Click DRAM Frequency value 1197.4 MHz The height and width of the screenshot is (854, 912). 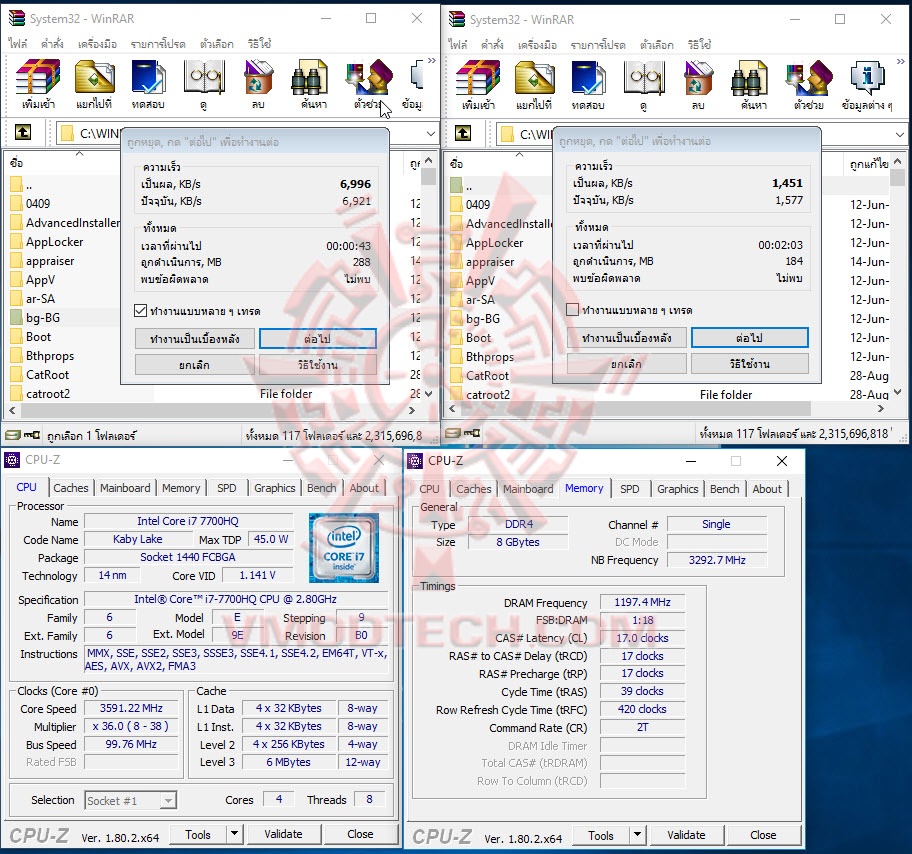coord(643,602)
